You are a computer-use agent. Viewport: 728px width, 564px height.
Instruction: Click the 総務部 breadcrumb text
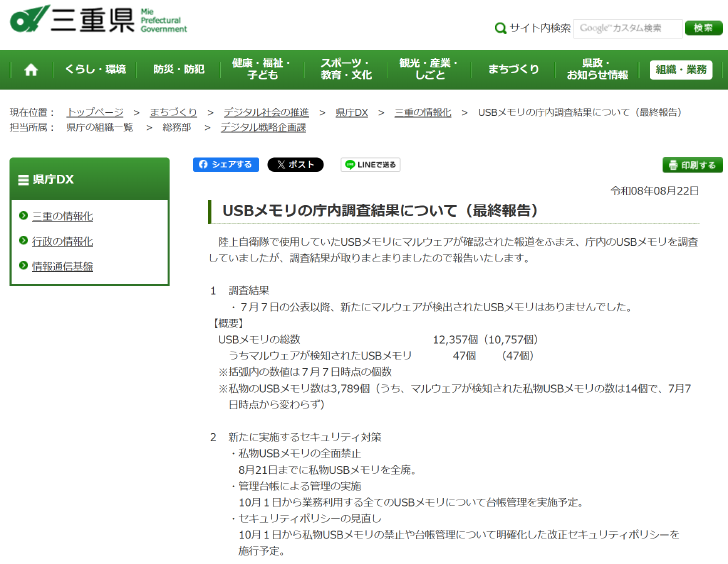(176, 127)
